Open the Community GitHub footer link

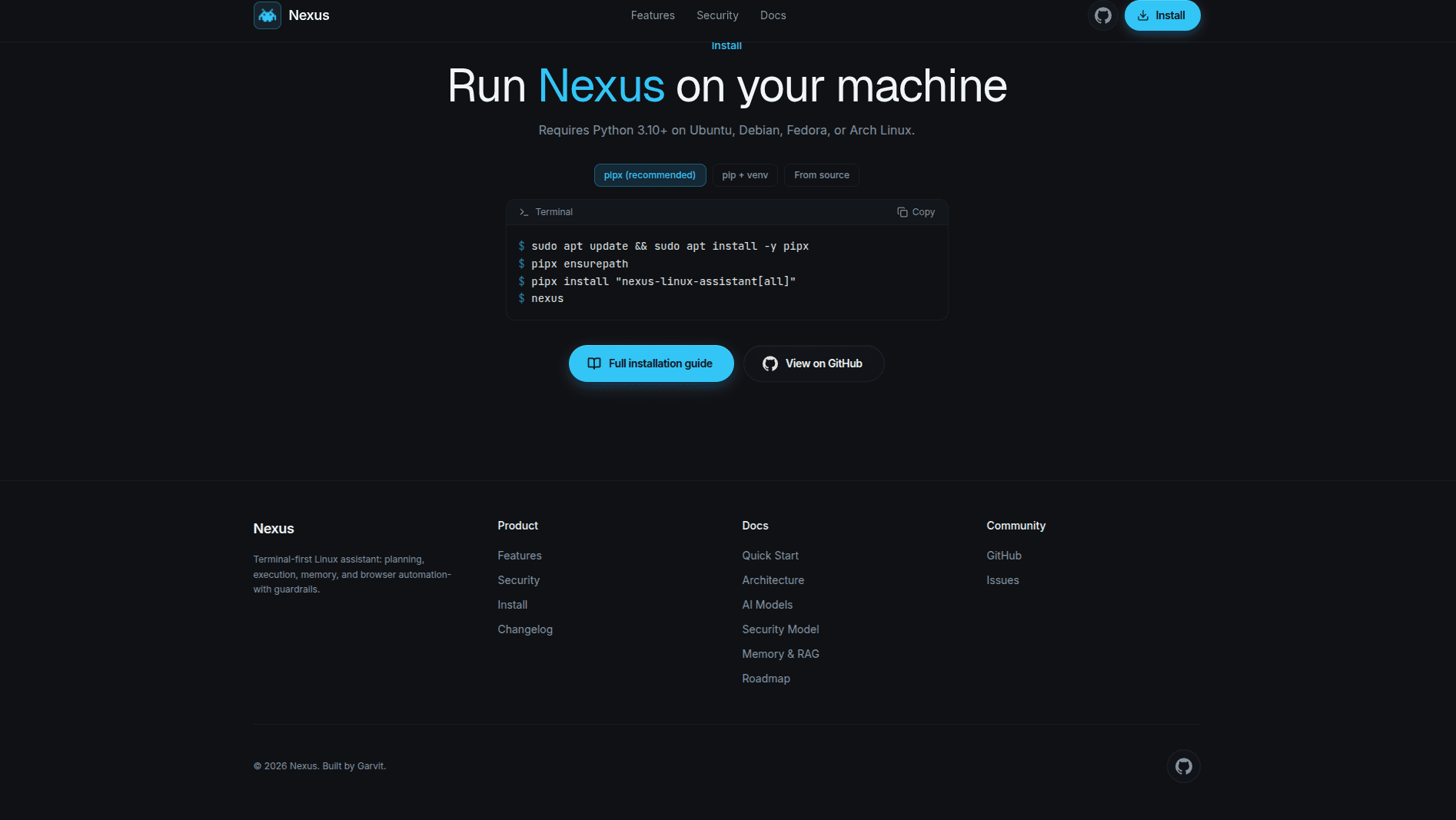(1004, 556)
